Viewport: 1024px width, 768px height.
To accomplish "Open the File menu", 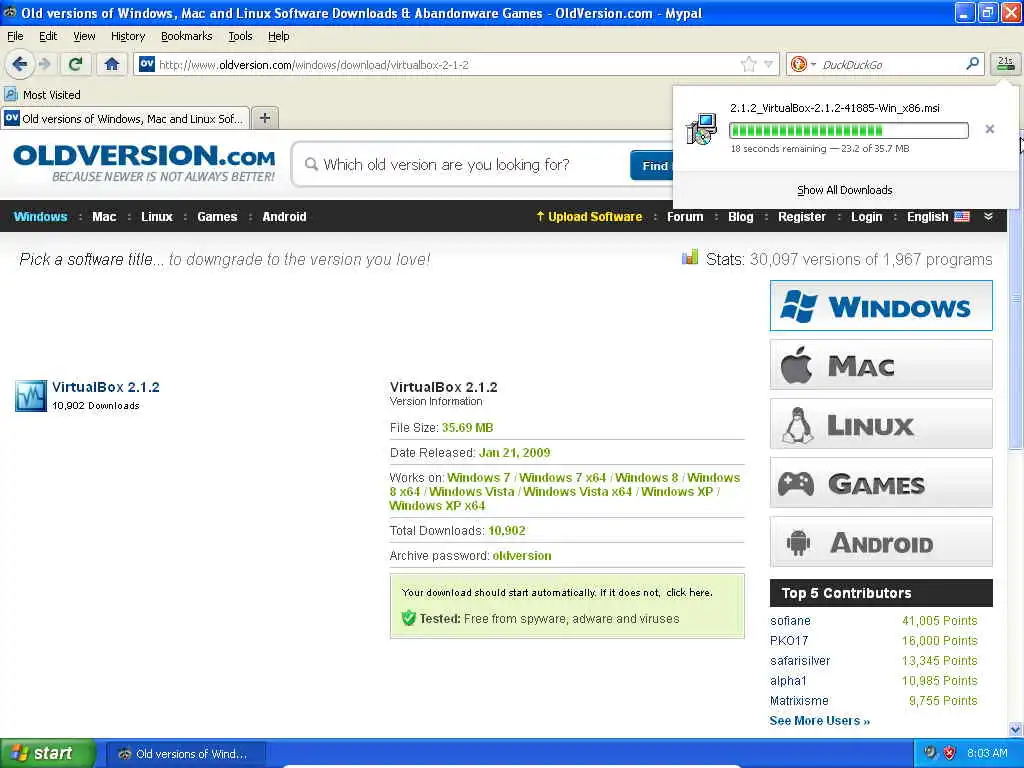I will point(14,36).
